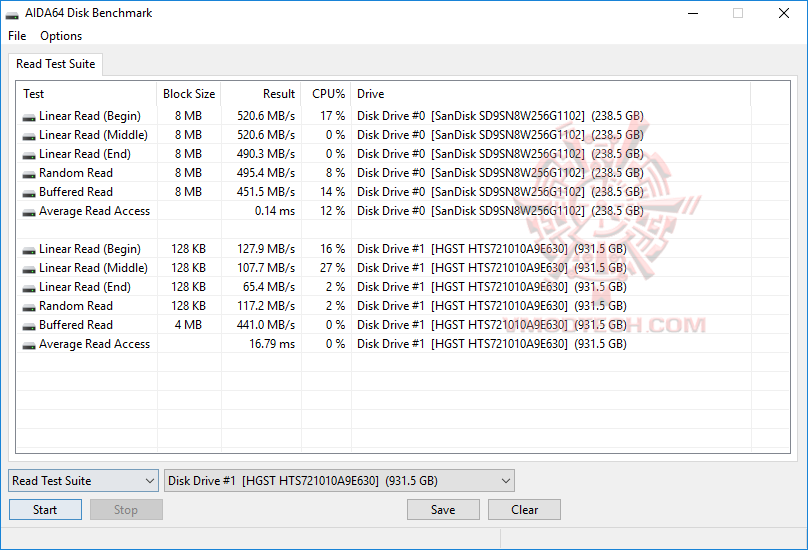Viewport: 808px width, 550px height.
Task: Click drive icon beside SanDisk Linear Read (Begin)
Action: pyautogui.click(x=29, y=118)
